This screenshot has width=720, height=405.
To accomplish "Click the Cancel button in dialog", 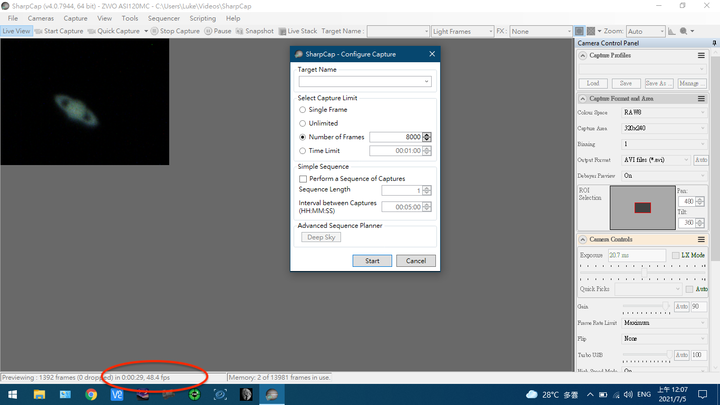I will pos(416,261).
